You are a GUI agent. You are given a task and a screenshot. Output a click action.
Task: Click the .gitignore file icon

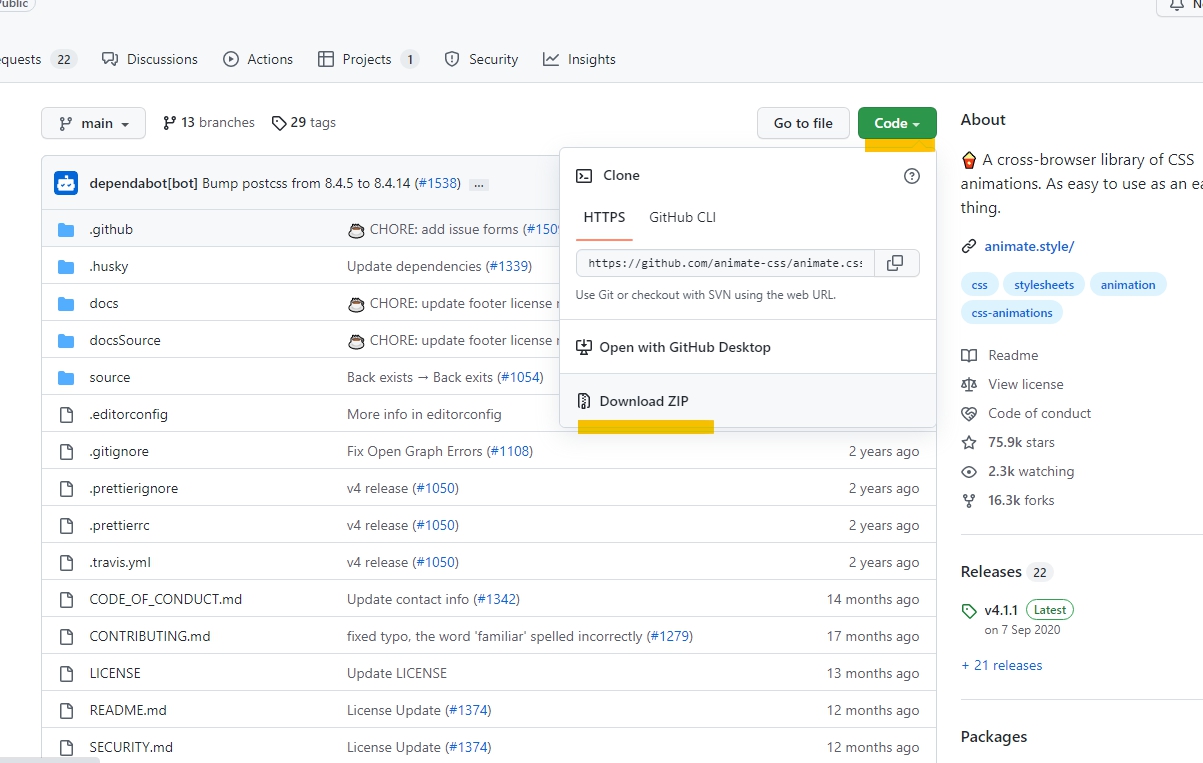66,451
